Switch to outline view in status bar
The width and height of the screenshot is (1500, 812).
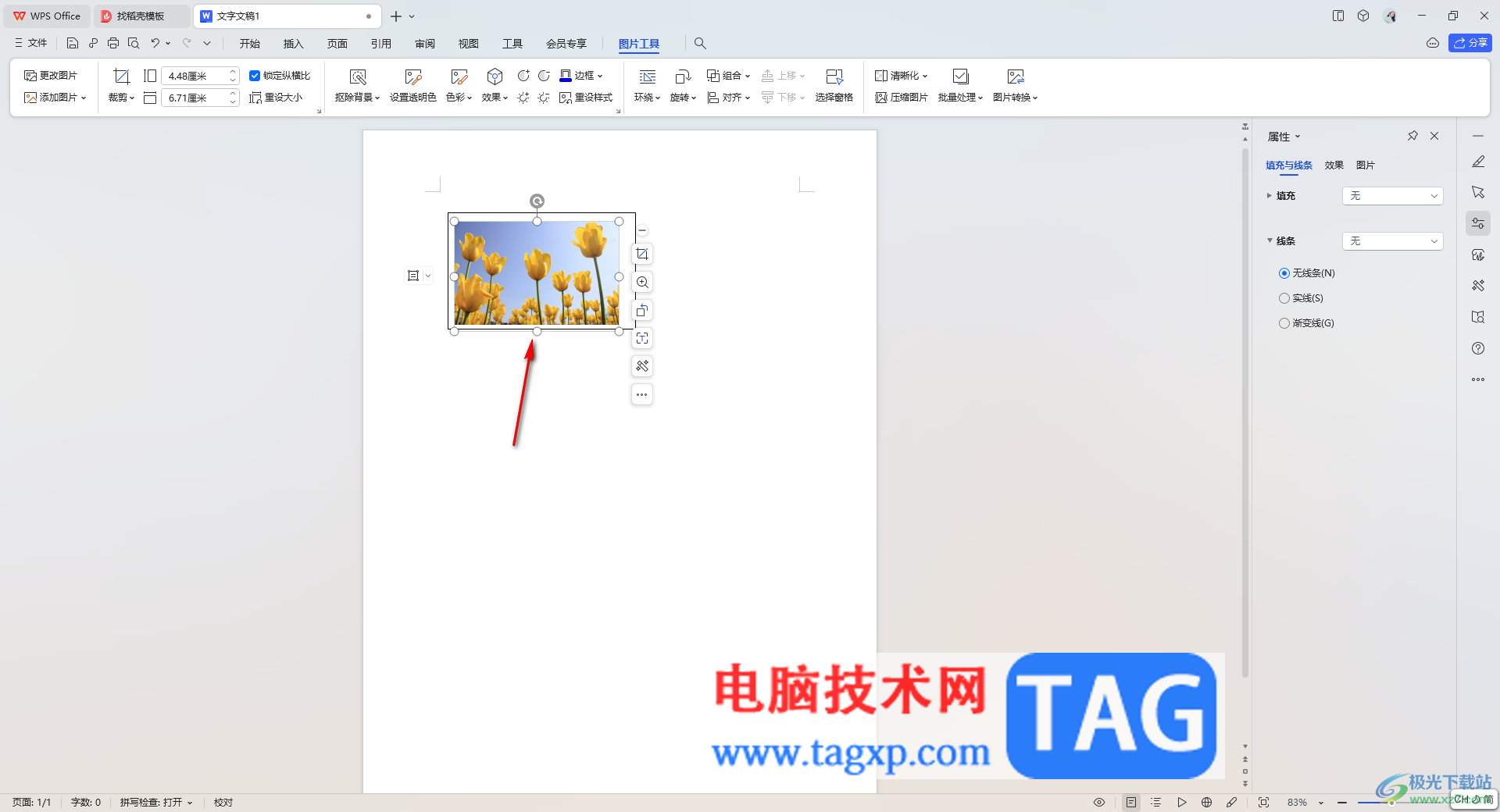pyautogui.click(x=1156, y=802)
